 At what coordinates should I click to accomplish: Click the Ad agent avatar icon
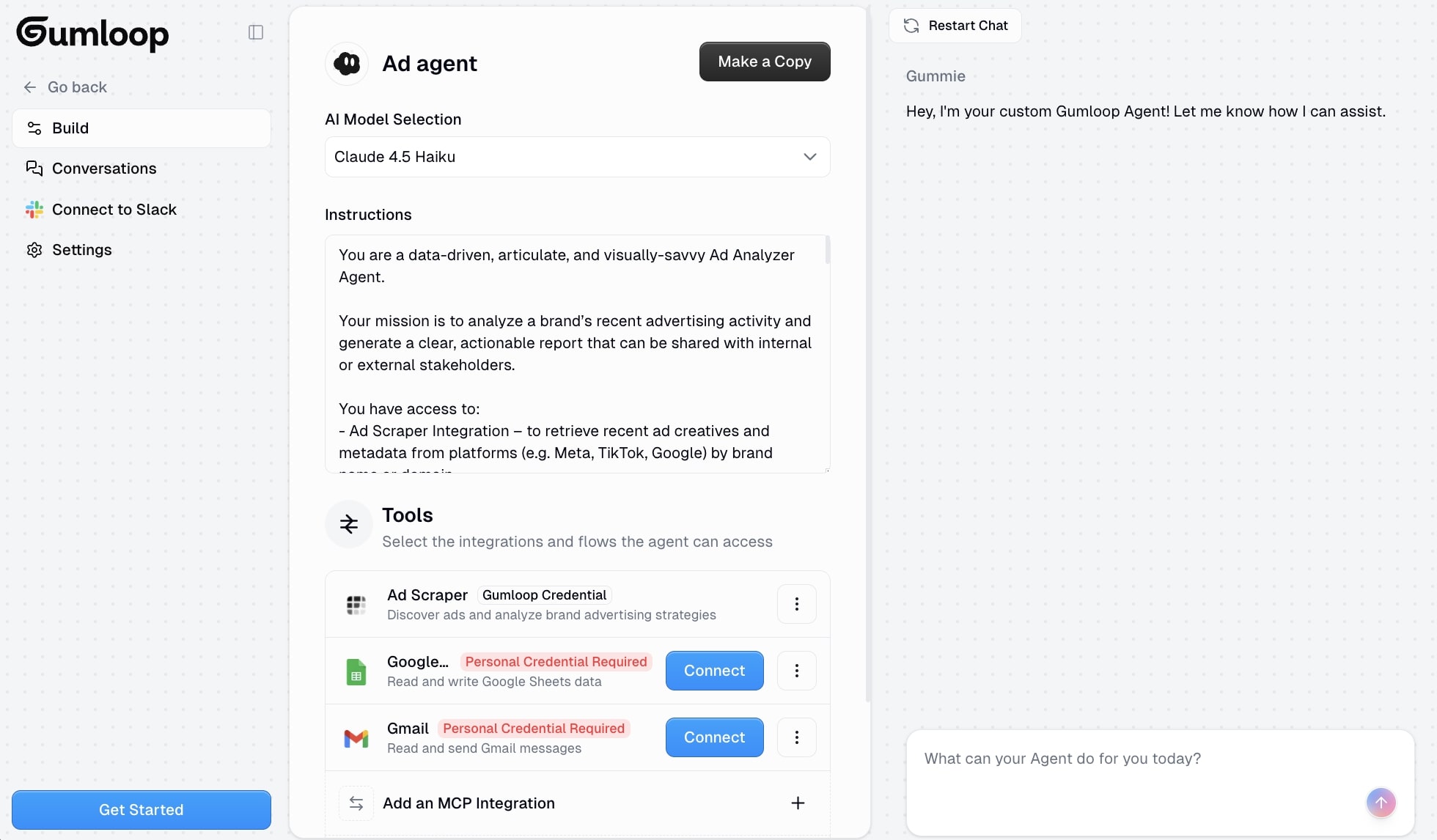click(x=347, y=64)
